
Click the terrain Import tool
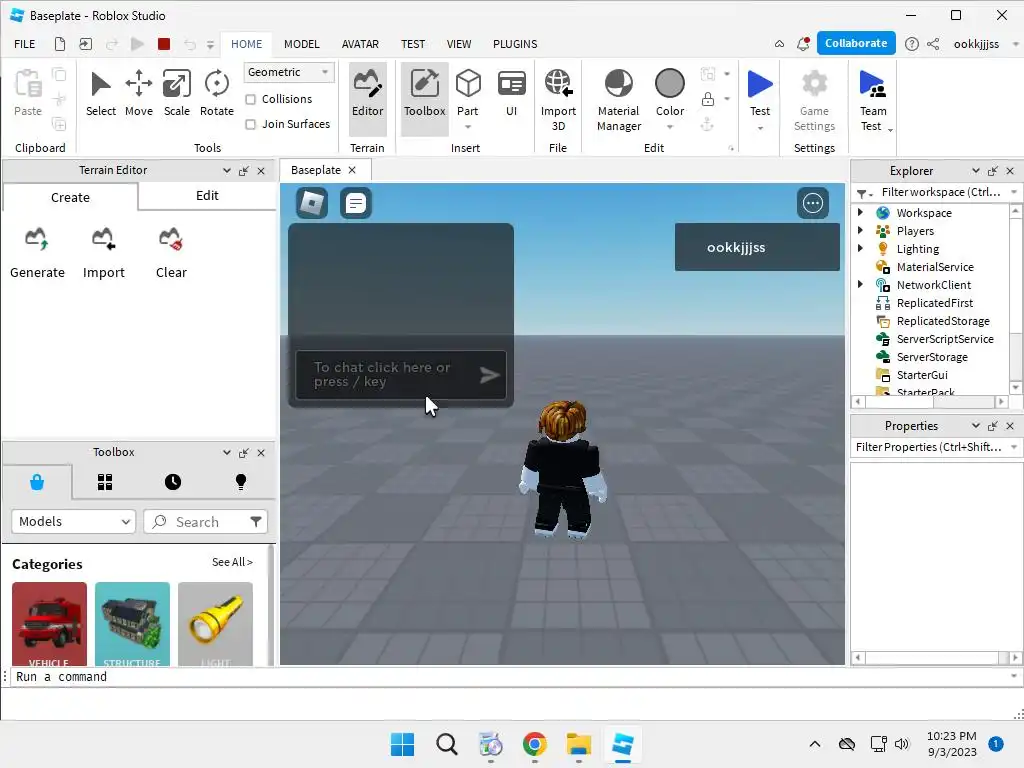103,253
